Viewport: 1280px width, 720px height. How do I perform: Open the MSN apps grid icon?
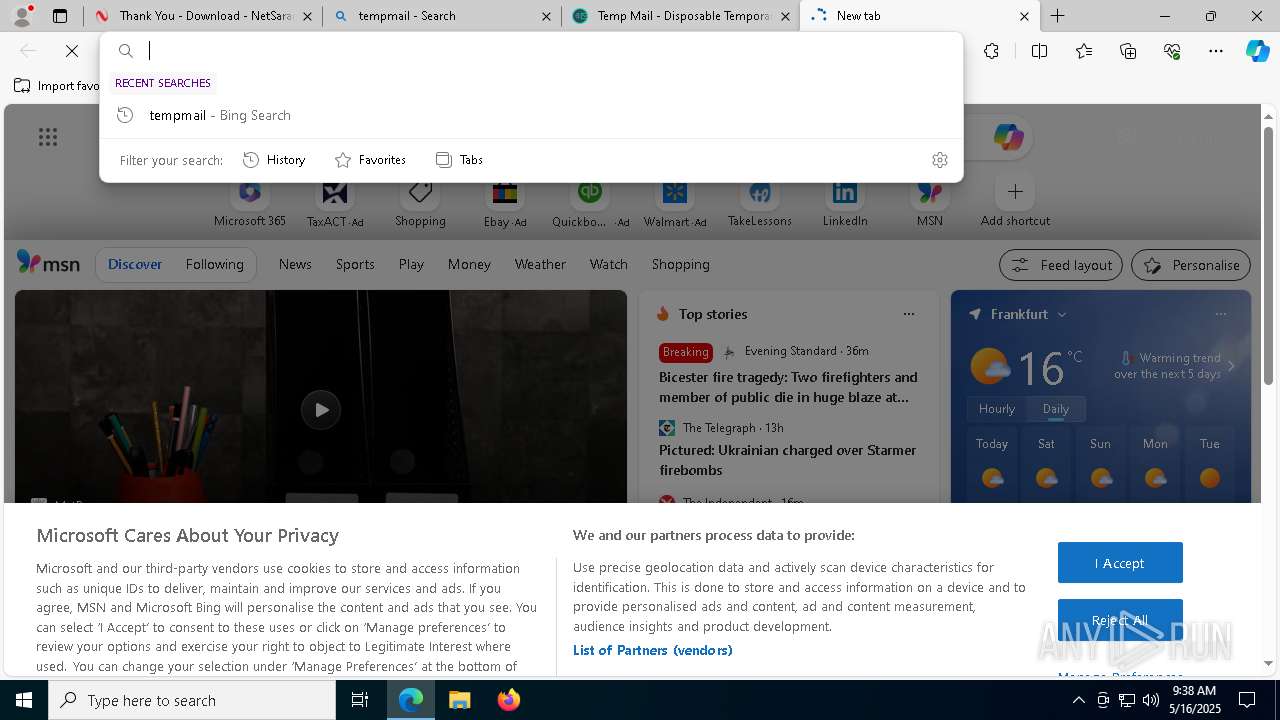pos(48,137)
